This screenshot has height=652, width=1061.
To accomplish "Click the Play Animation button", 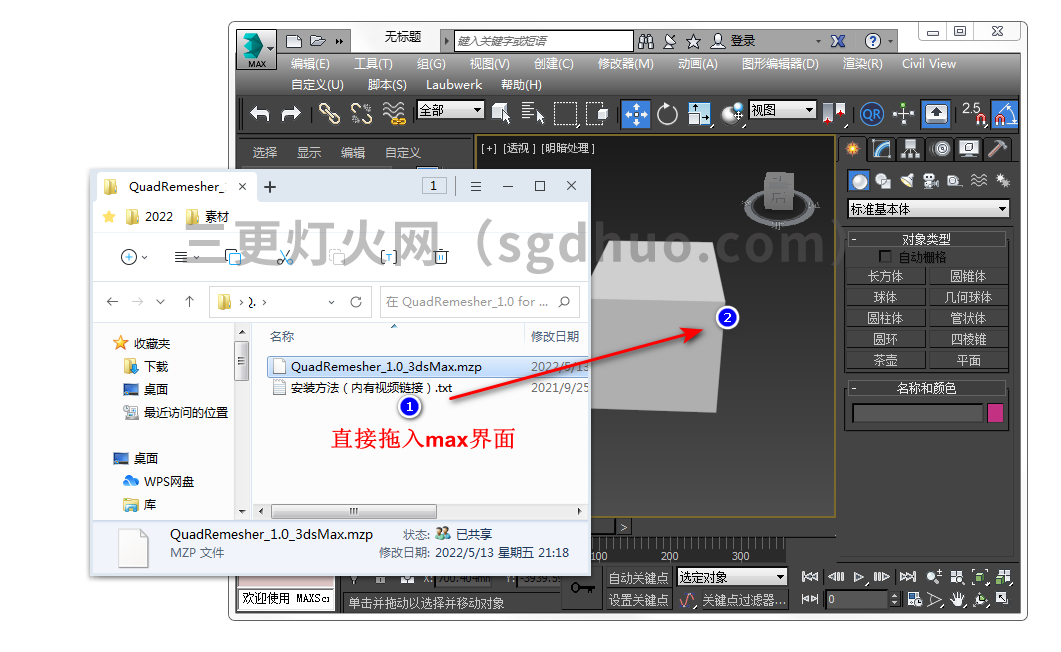I will [x=859, y=577].
